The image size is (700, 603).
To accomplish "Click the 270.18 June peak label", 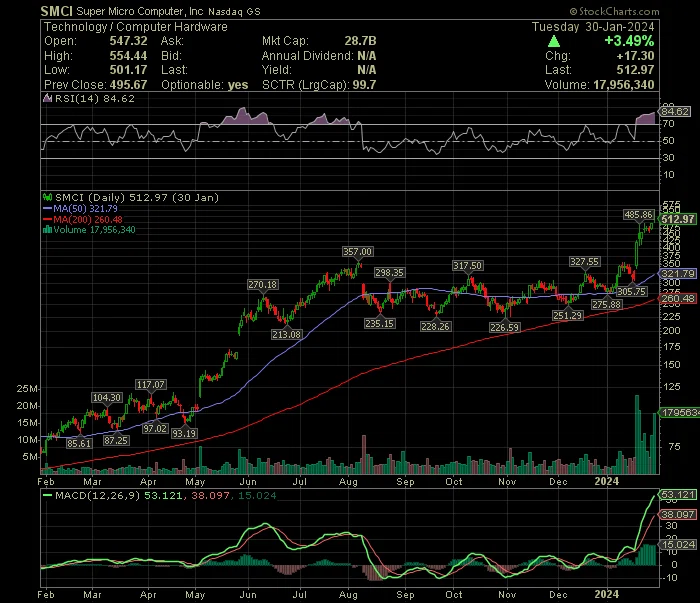I will click(x=262, y=285).
